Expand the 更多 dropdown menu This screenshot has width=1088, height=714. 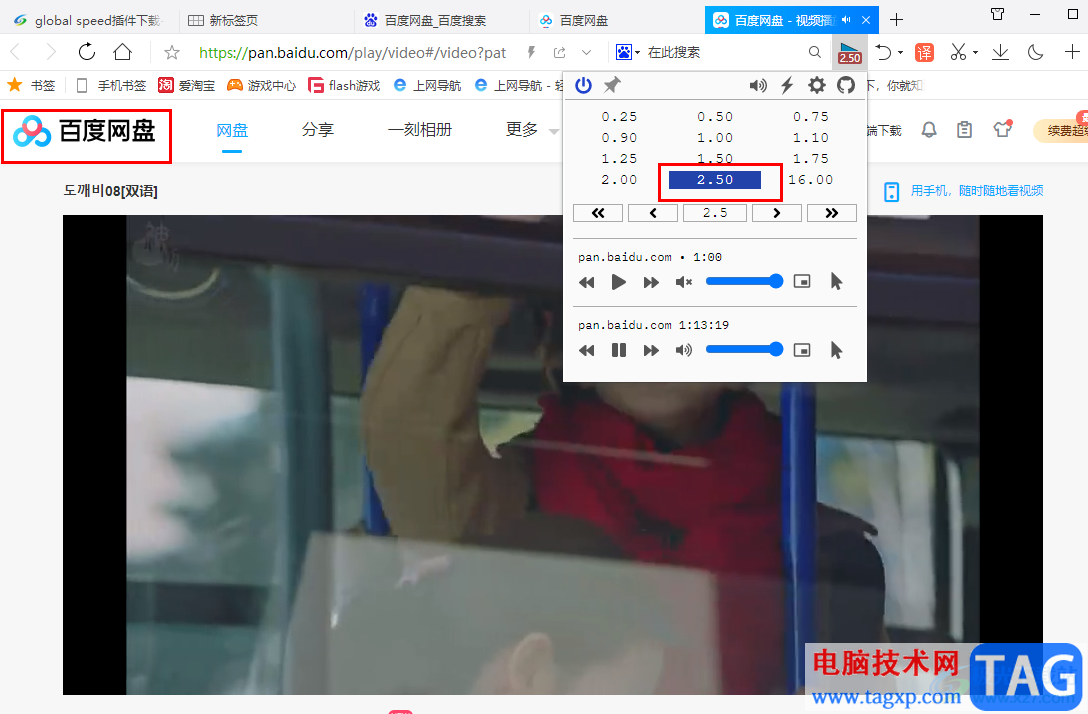532,130
